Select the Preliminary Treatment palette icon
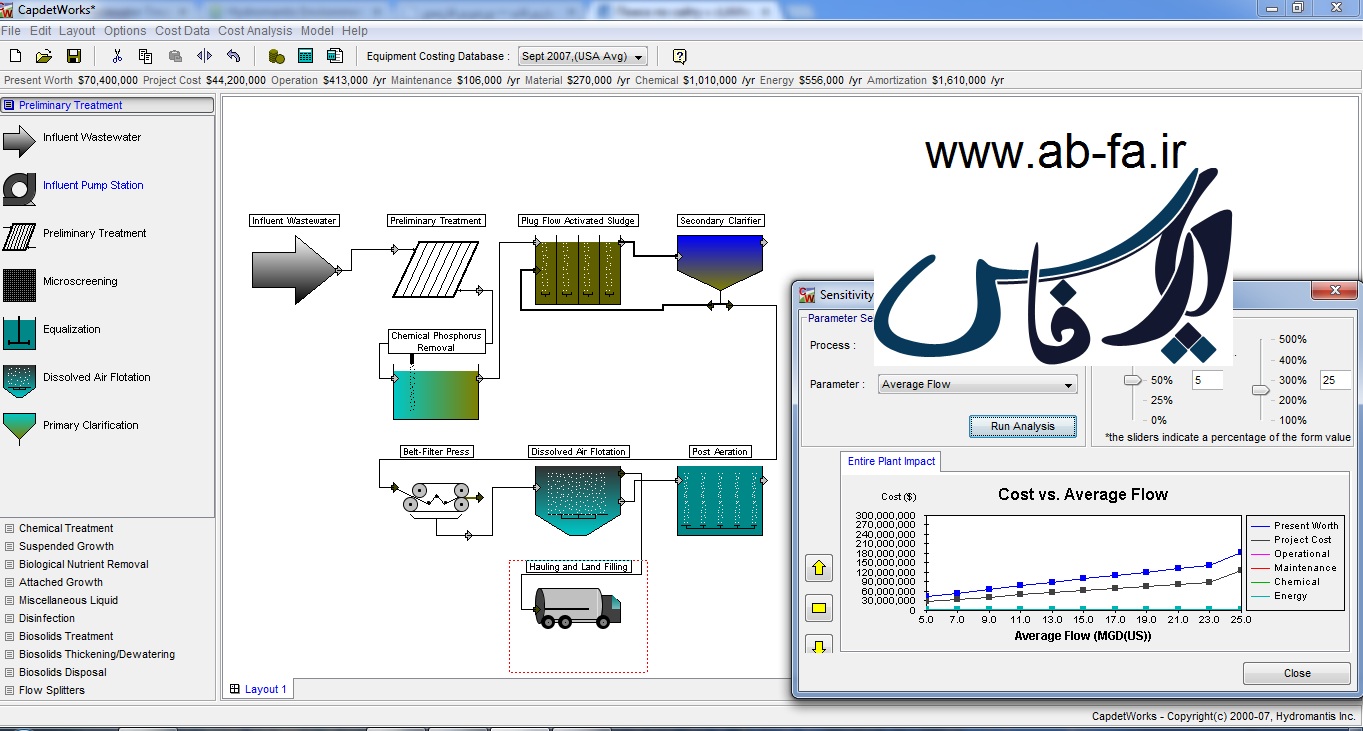1363x731 pixels. pyautogui.click(x=19, y=236)
